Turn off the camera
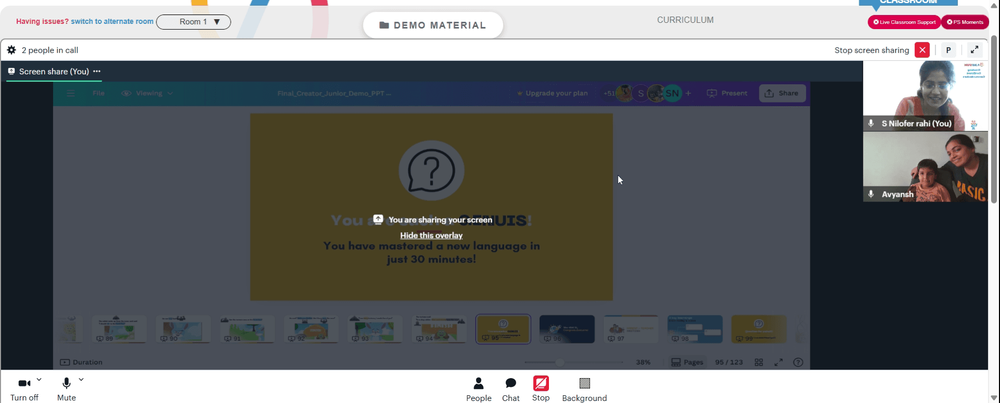The image size is (1000, 403). pos(24,388)
